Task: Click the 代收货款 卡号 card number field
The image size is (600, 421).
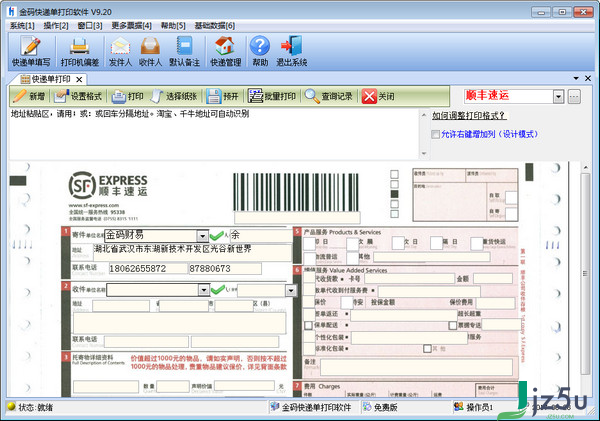Action: (408, 278)
